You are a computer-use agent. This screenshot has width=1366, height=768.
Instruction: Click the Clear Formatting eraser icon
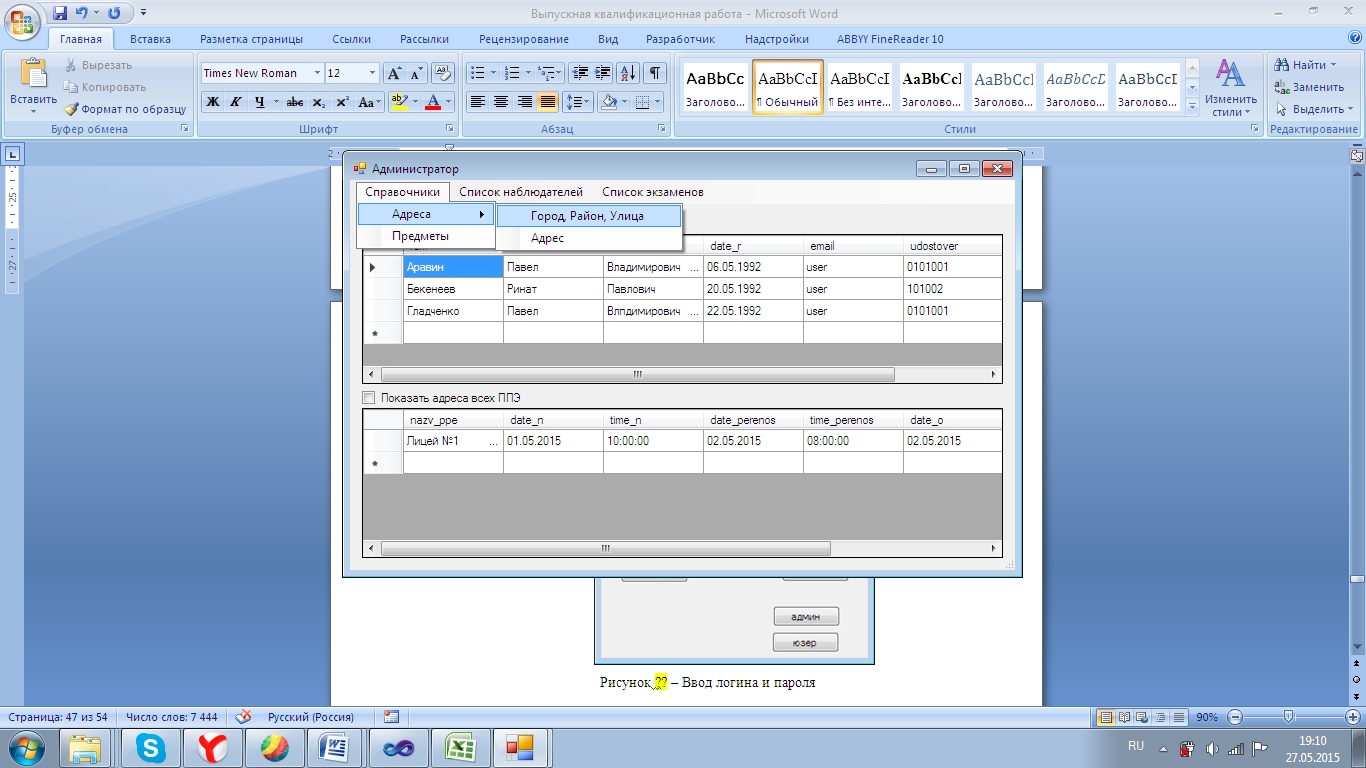point(443,73)
